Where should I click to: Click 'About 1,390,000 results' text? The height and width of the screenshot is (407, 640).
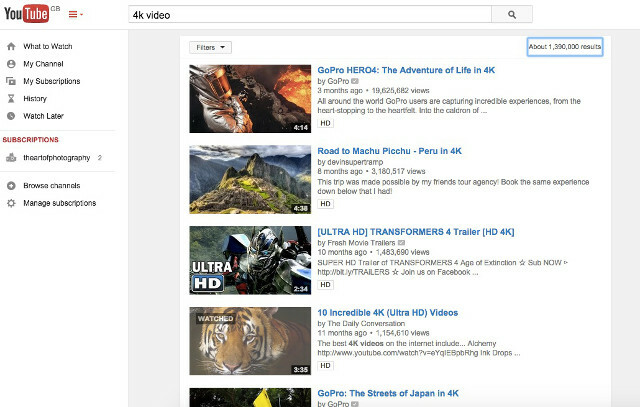click(x=565, y=47)
